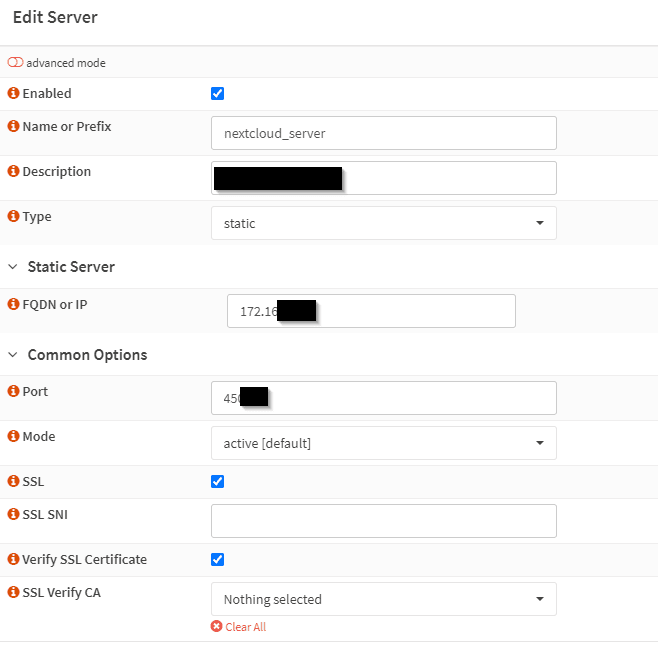The width and height of the screenshot is (658, 665).
Task: Collapse the Common Options section
Action: (x=13, y=355)
